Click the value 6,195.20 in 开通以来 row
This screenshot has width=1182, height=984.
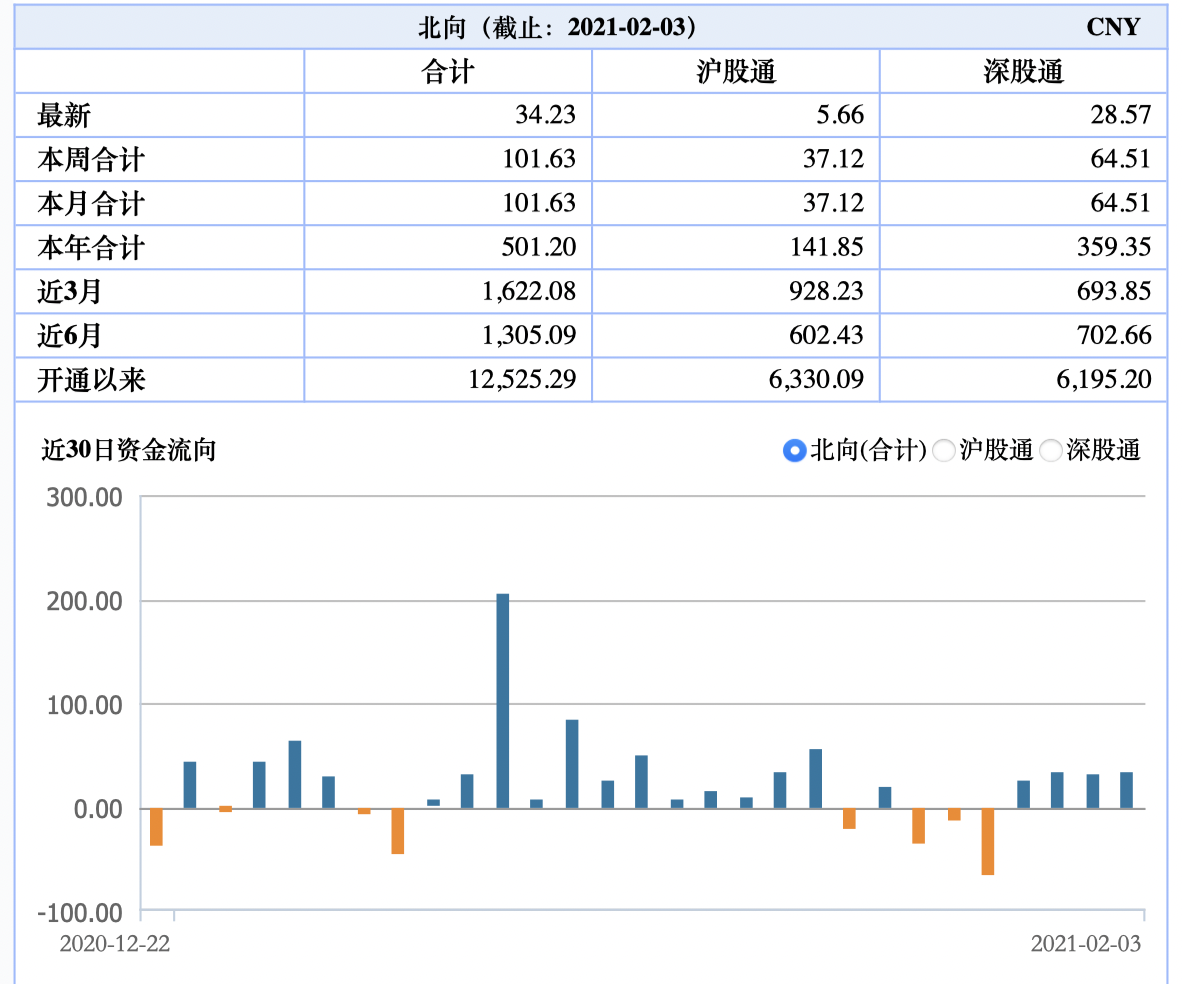pos(1104,379)
